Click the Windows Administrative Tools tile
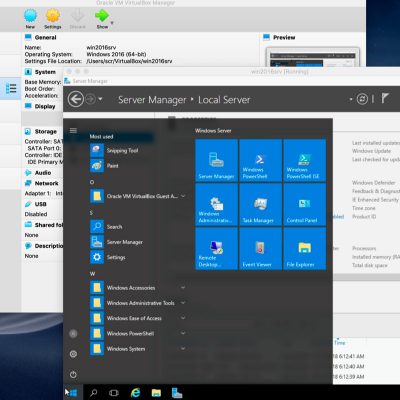Screen dimensions: 400x400 pos(216,205)
